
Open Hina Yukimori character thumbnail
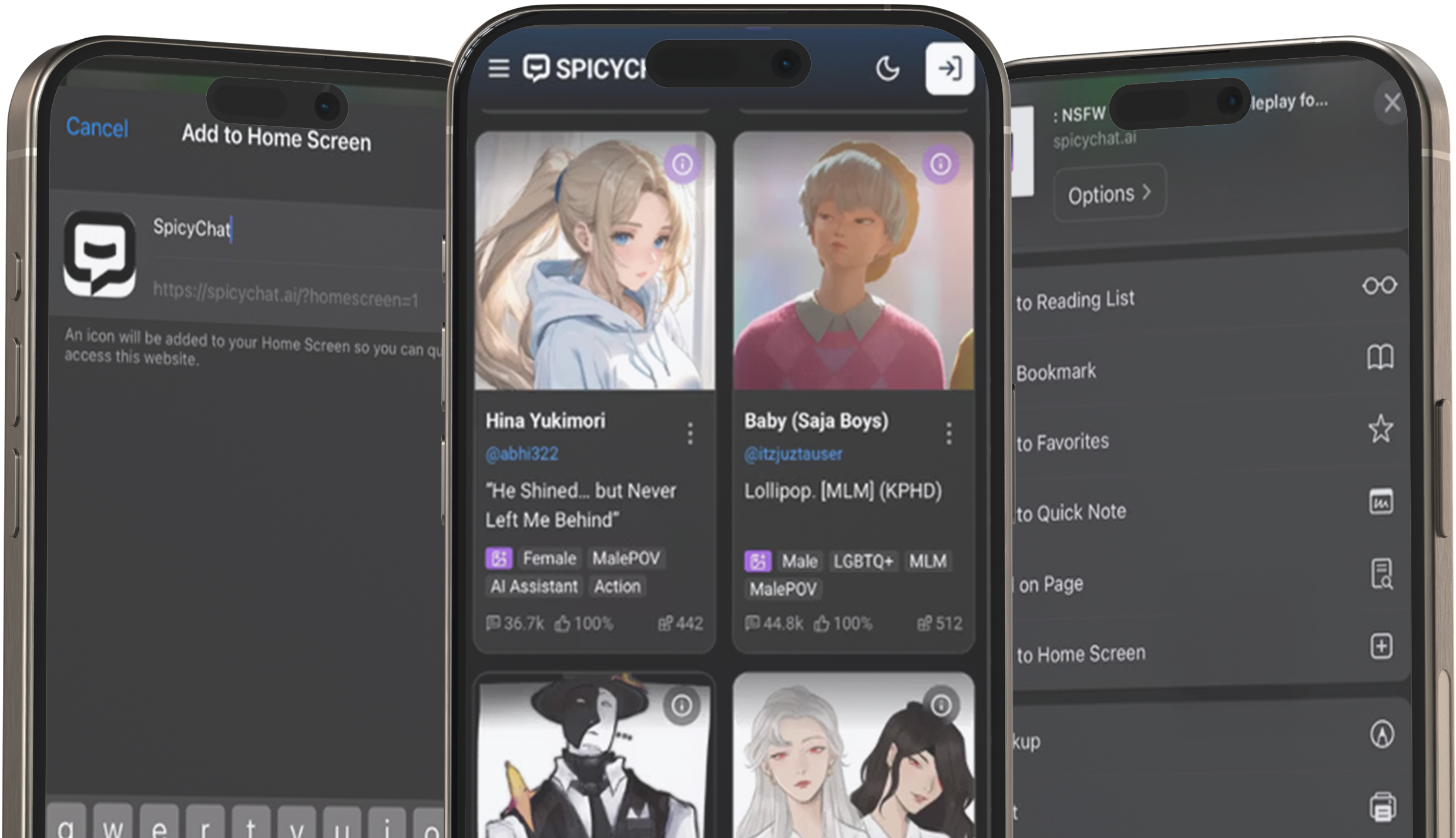pyautogui.click(x=594, y=262)
